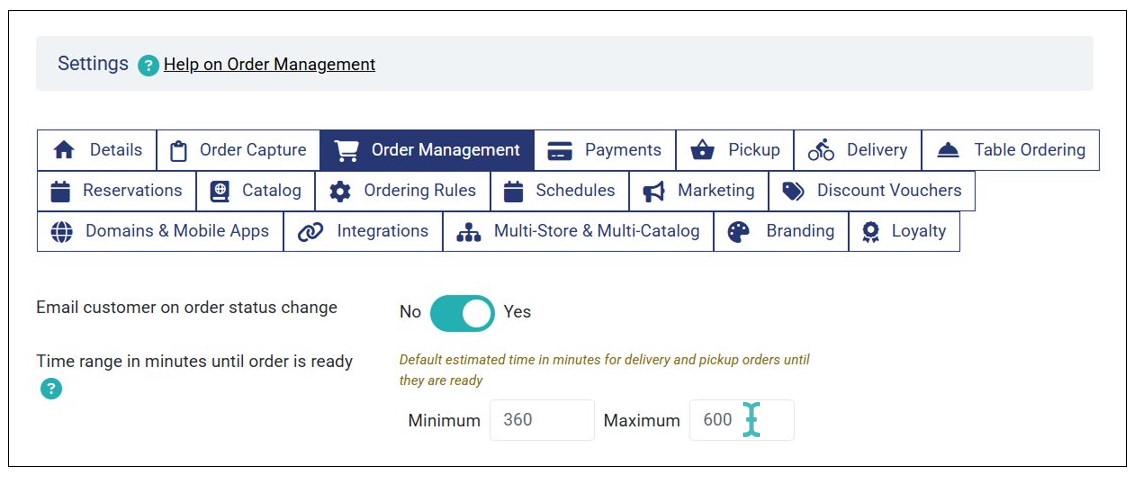Click the credit card icon on Payments
1135x477 pixels.
[x=560, y=151]
